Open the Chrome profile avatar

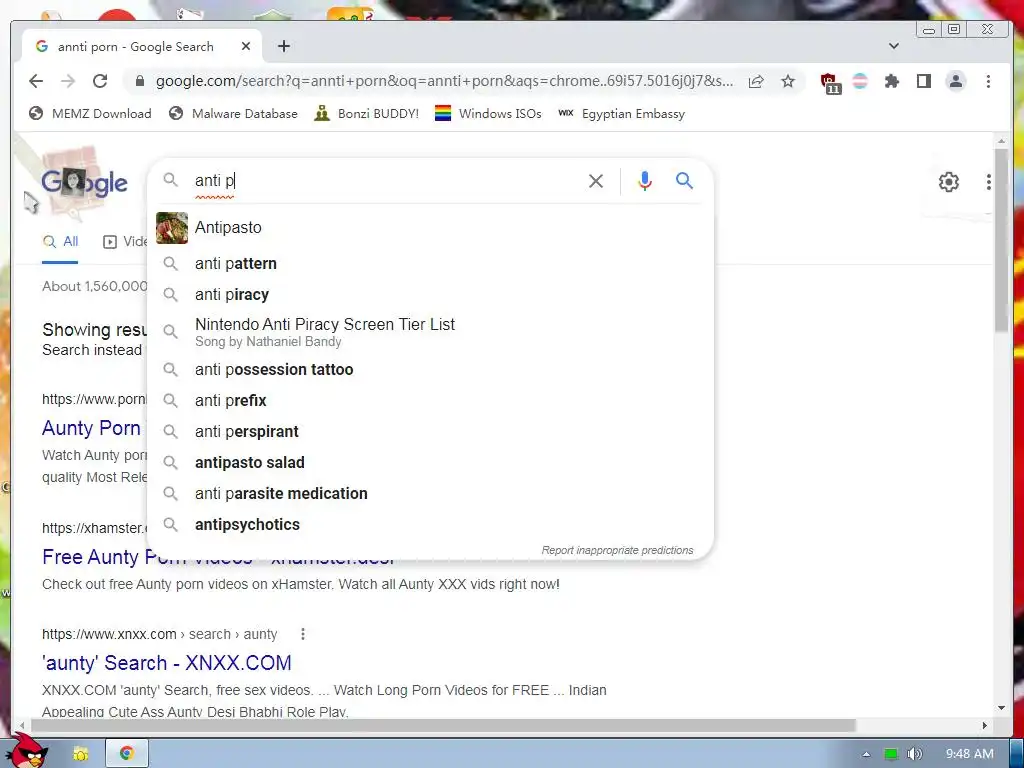[x=955, y=81]
